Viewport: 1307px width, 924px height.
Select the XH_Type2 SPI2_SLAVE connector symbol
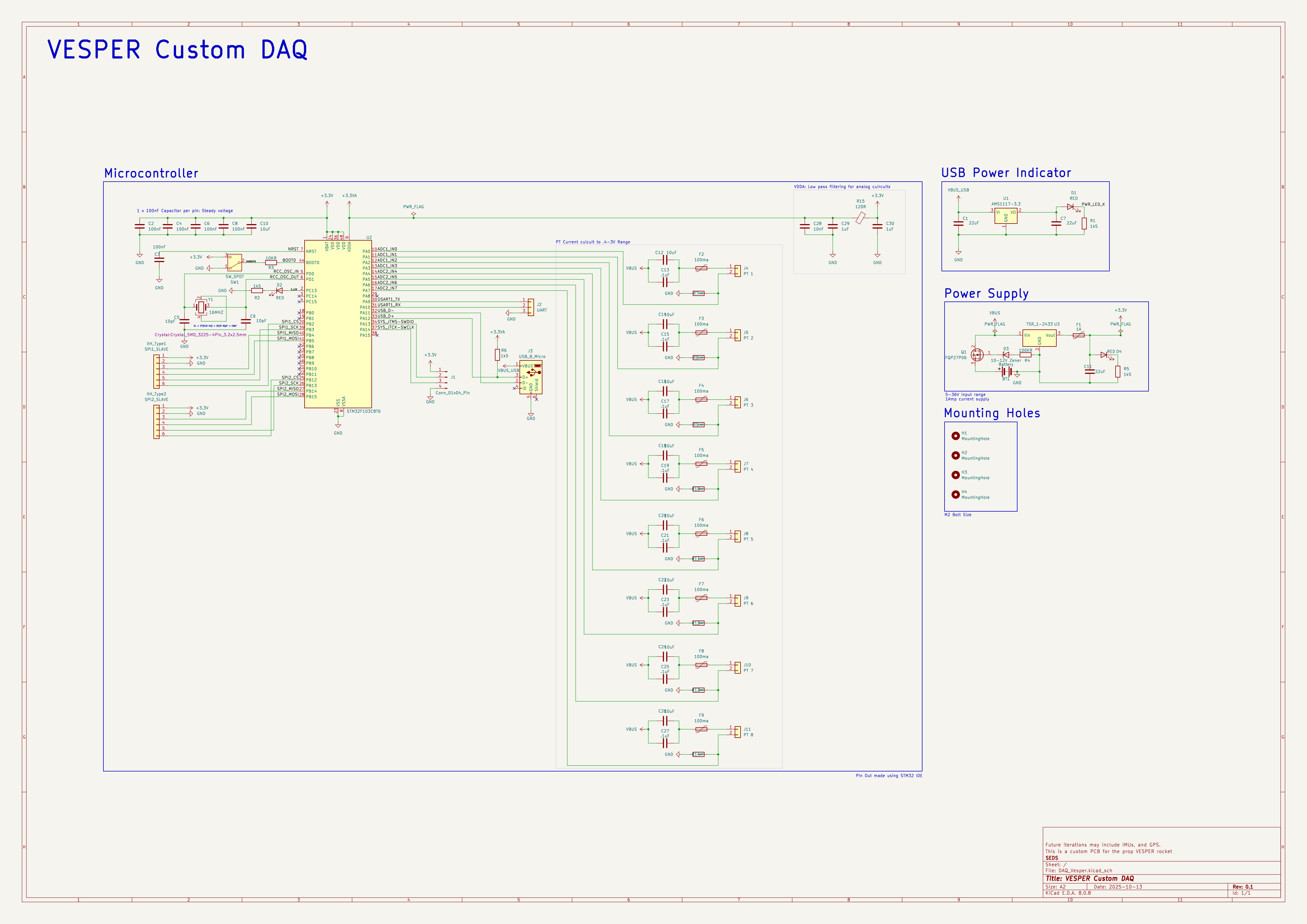pyautogui.click(x=156, y=422)
